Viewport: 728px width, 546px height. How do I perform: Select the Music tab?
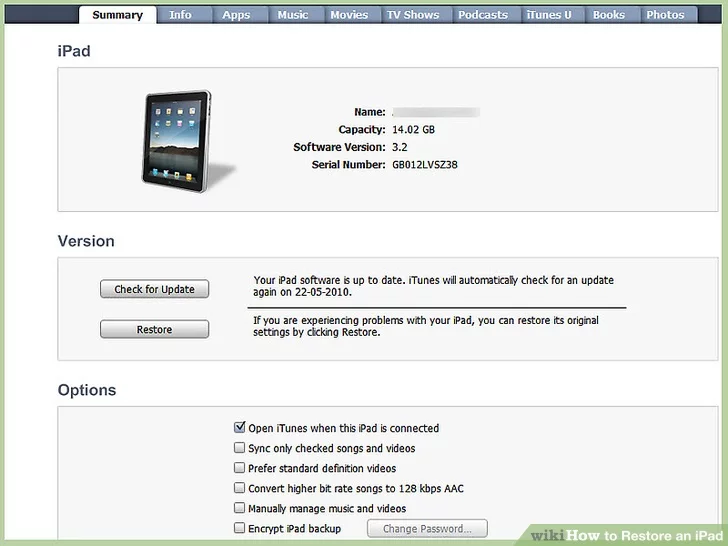293,15
